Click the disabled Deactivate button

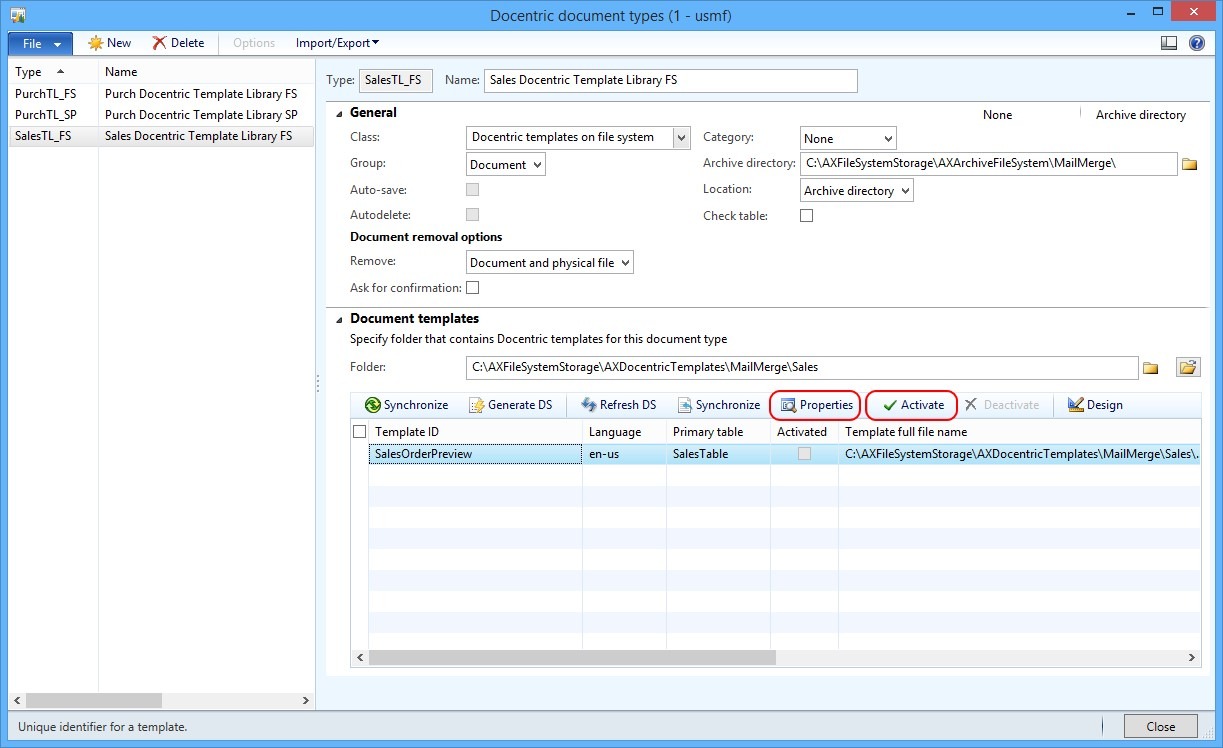(x=1002, y=405)
